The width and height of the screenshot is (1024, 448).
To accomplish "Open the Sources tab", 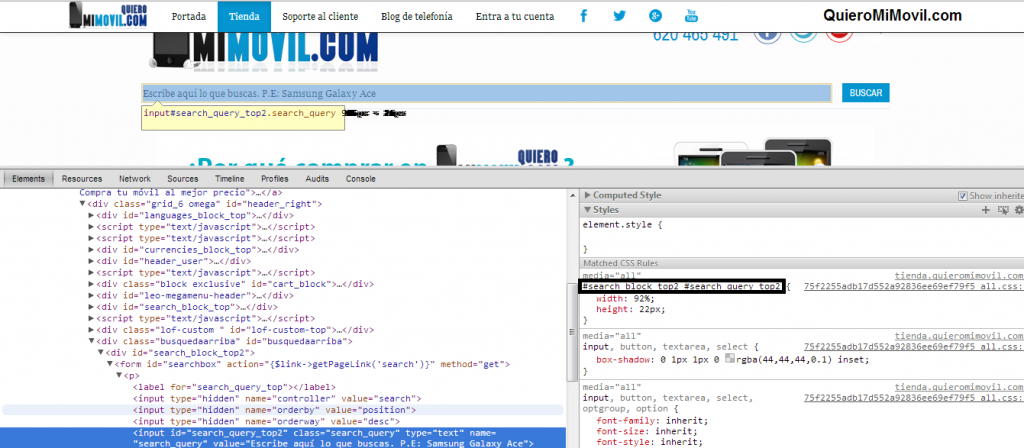I will click(x=183, y=178).
